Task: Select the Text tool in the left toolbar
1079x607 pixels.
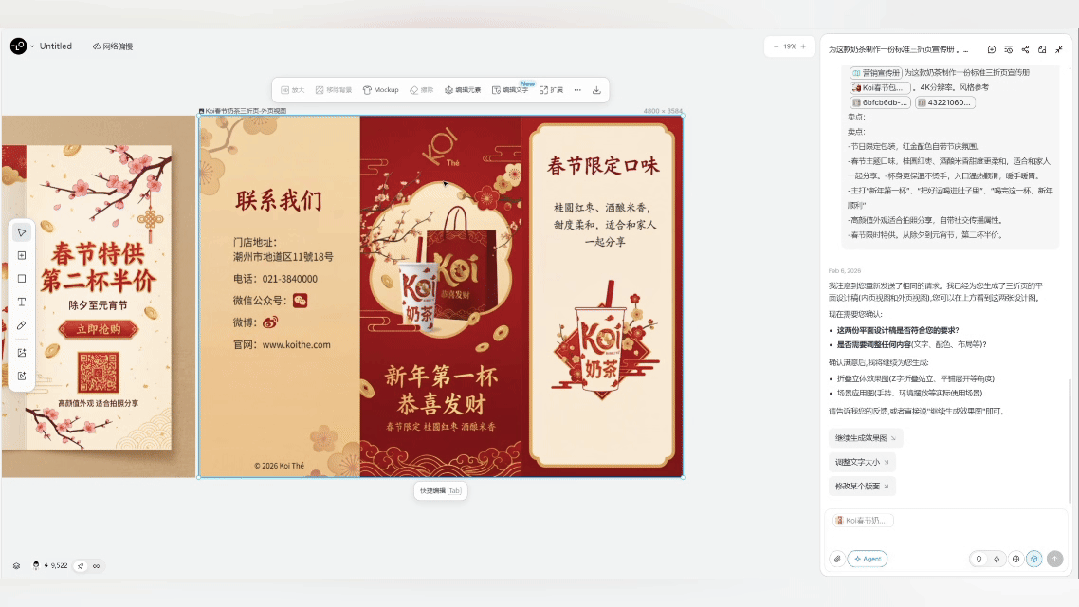Action: pyautogui.click(x=22, y=303)
